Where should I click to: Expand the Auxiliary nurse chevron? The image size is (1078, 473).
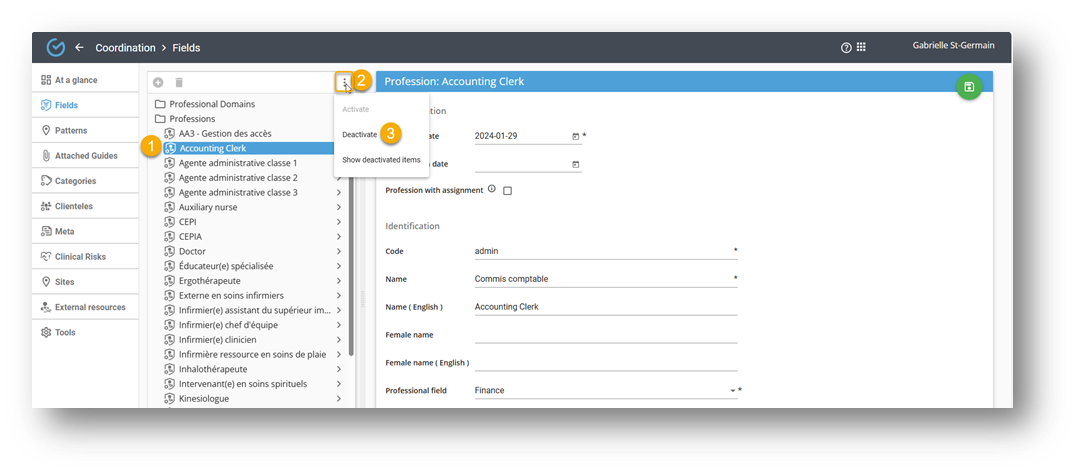click(x=339, y=207)
